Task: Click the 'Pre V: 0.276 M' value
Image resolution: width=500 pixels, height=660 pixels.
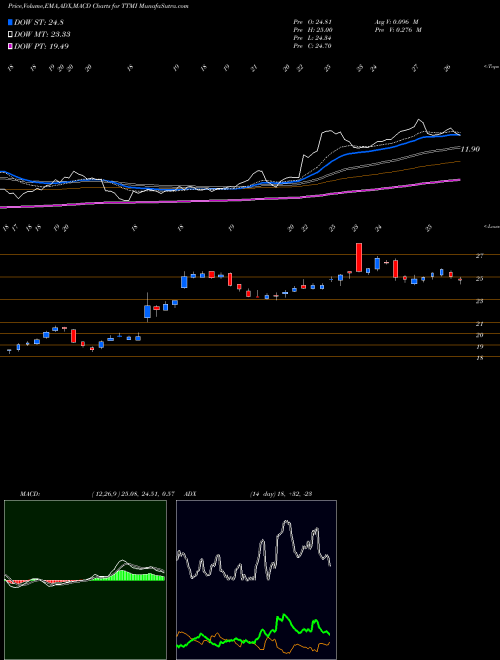Action: (x=398, y=30)
